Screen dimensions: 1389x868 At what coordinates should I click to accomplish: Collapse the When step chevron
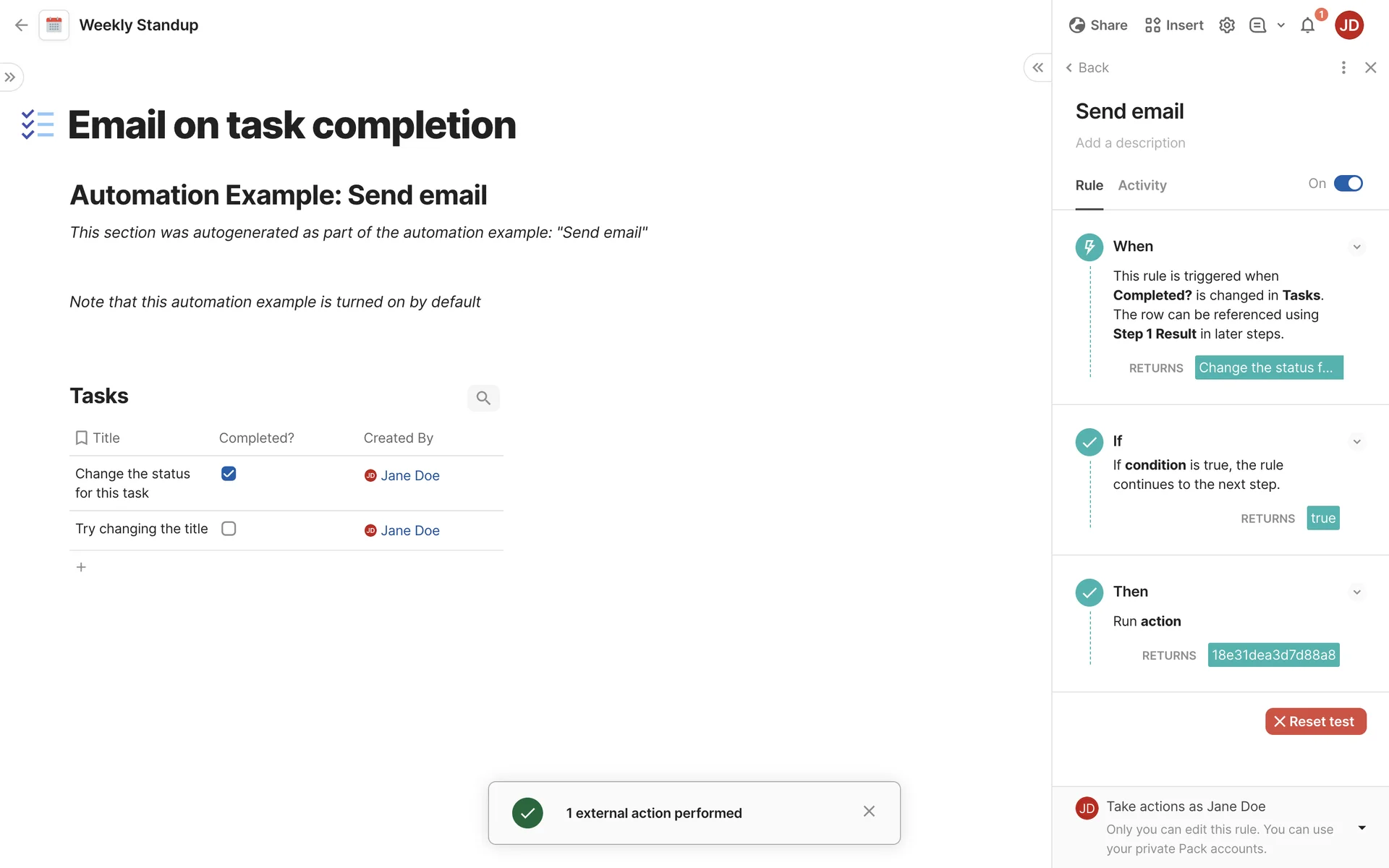1356,247
